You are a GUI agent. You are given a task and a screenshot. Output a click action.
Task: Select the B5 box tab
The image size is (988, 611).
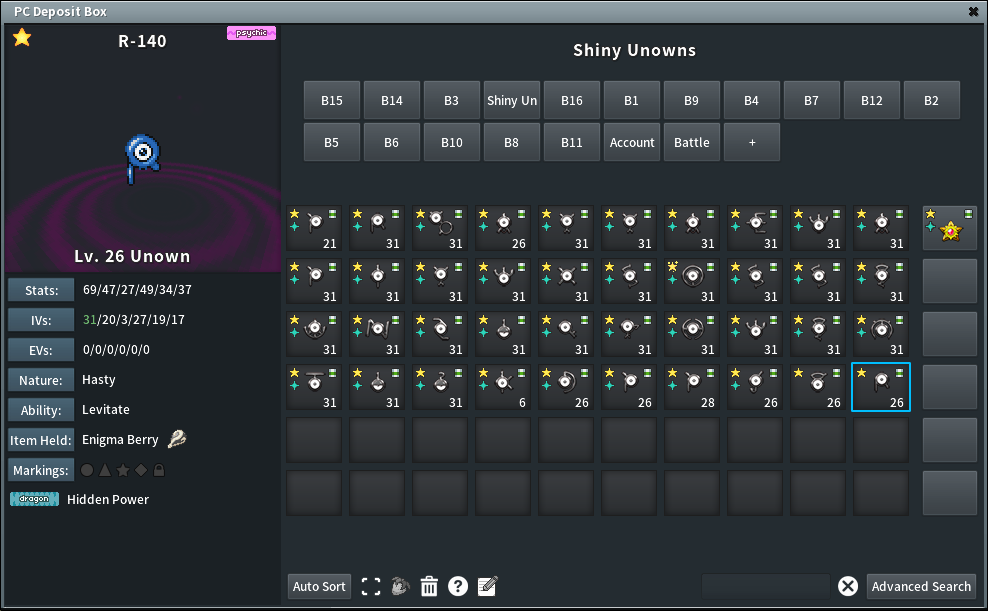pos(332,142)
